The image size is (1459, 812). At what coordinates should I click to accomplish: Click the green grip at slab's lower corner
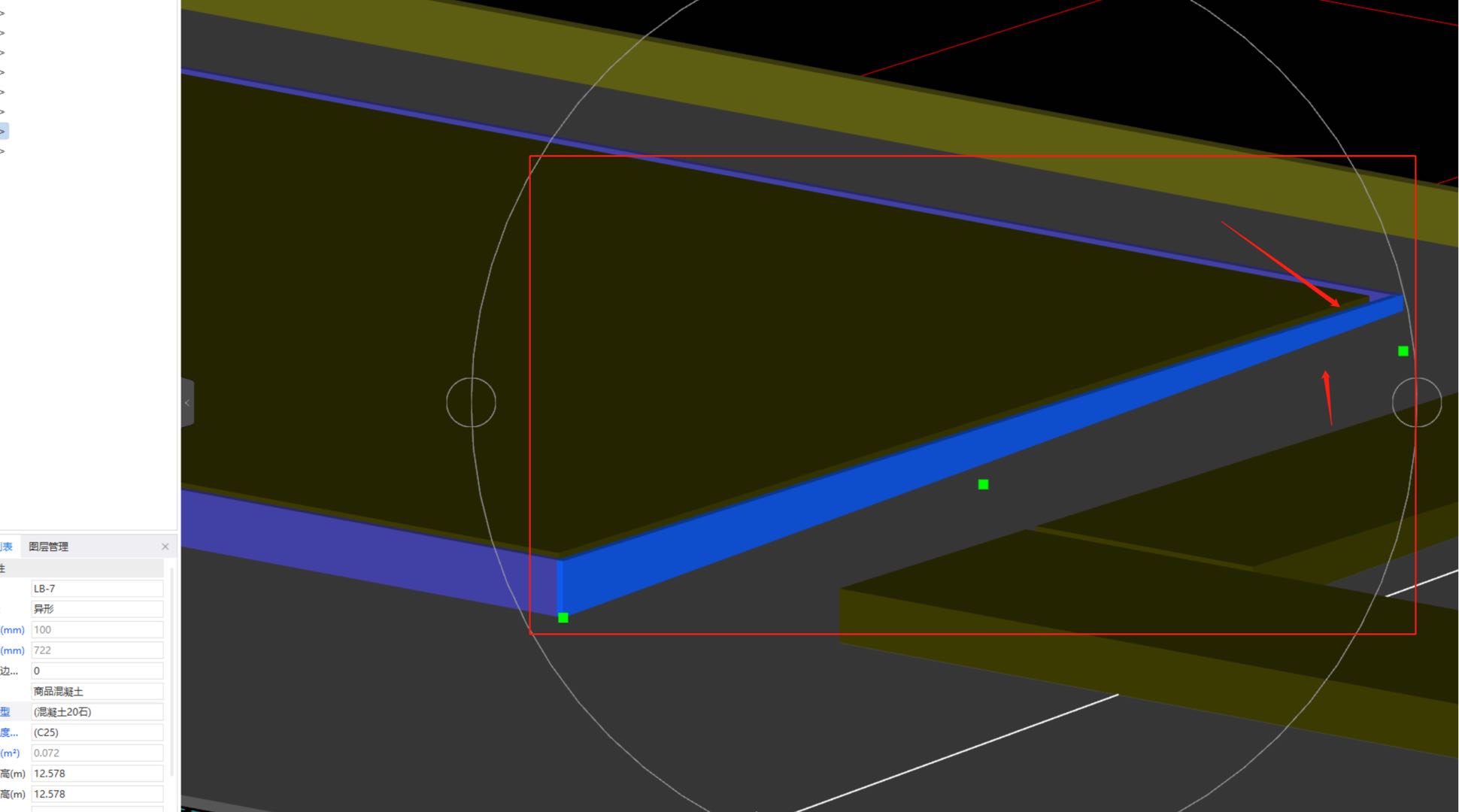click(563, 618)
